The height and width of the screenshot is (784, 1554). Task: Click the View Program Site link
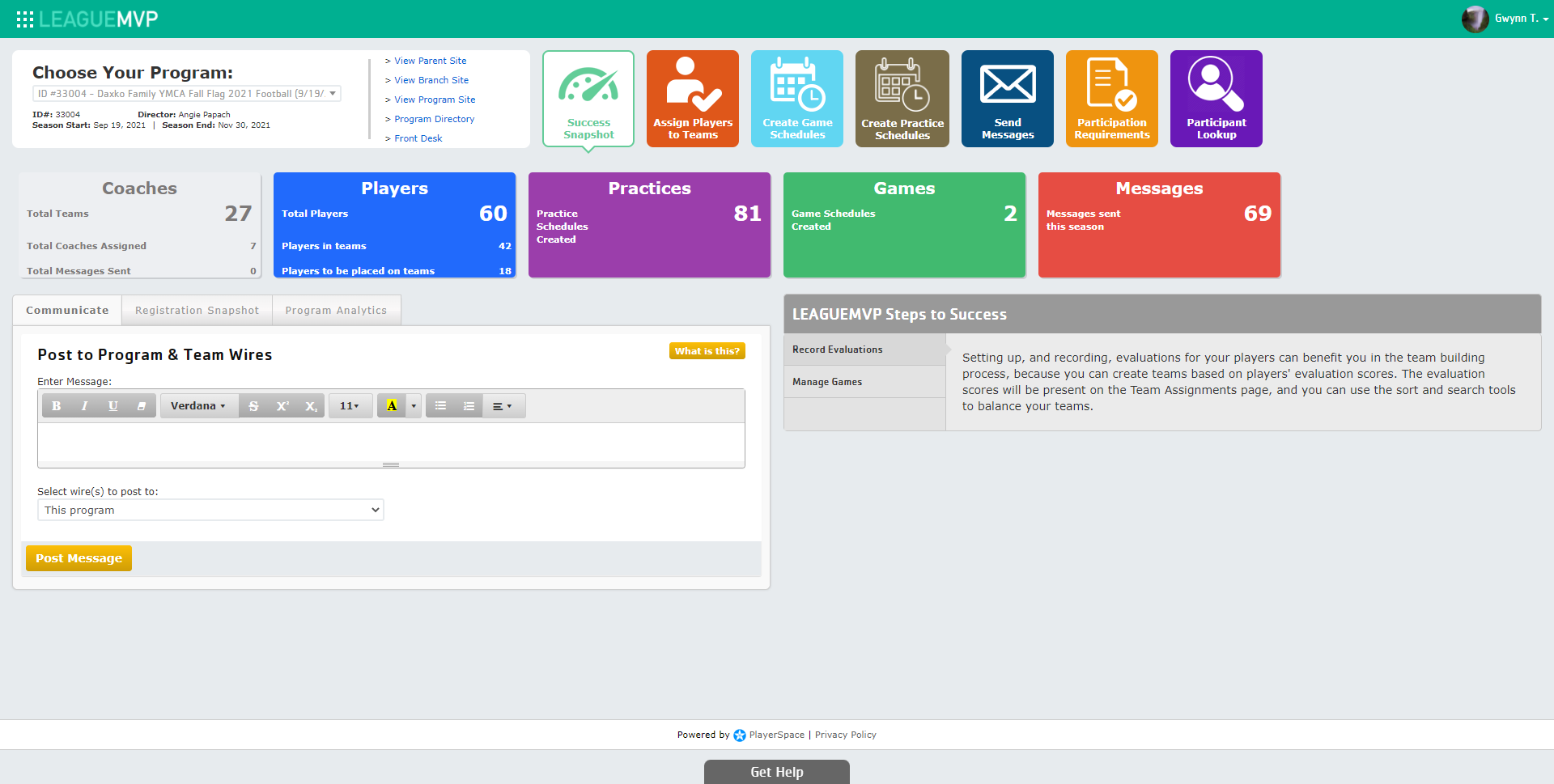(x=435, y=100)
